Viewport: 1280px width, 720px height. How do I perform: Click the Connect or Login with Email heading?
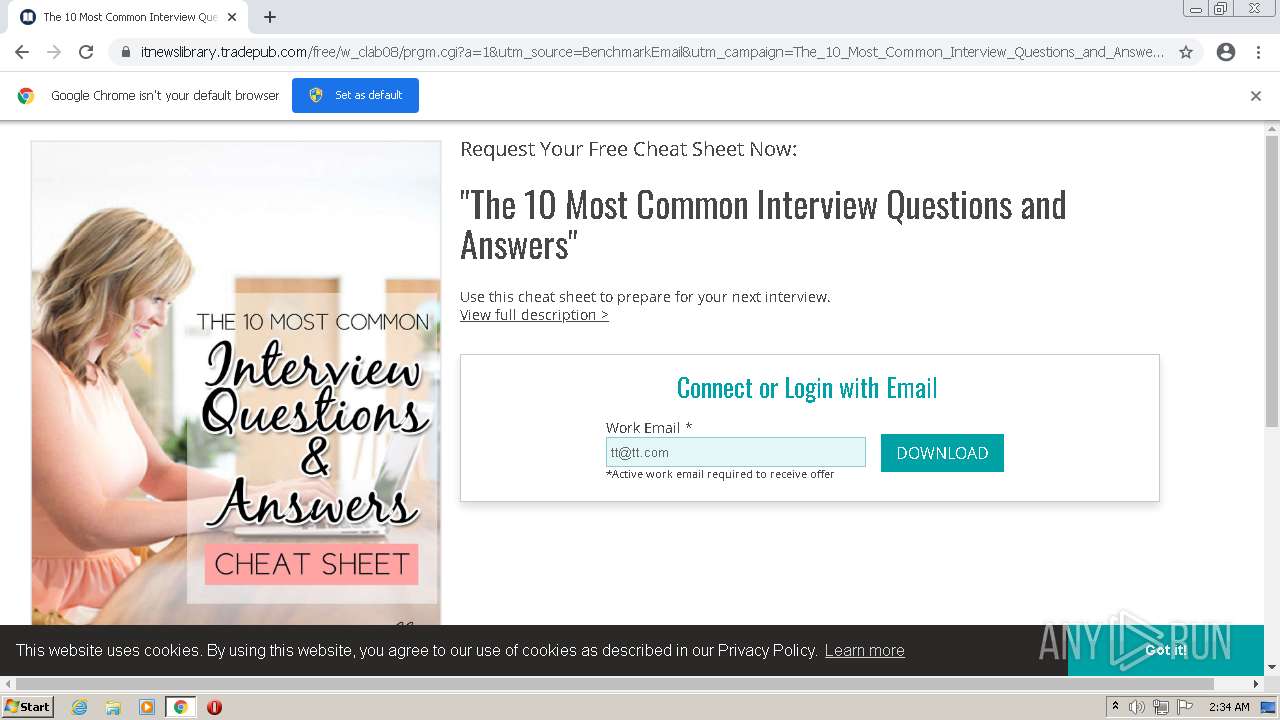coord(807,388)
